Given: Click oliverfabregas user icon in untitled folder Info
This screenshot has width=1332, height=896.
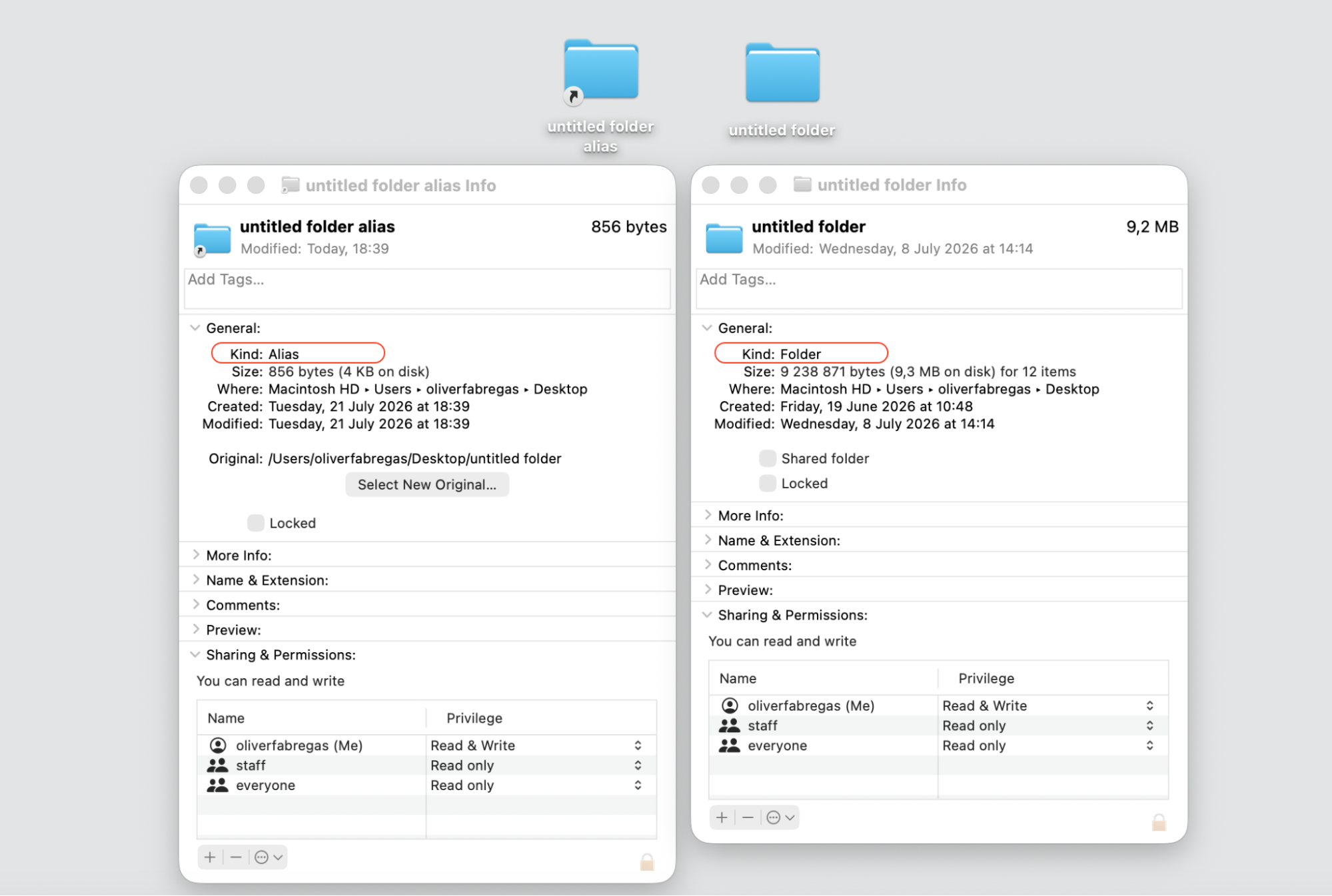Looking at the screenshot, I should tap(730, 705).
